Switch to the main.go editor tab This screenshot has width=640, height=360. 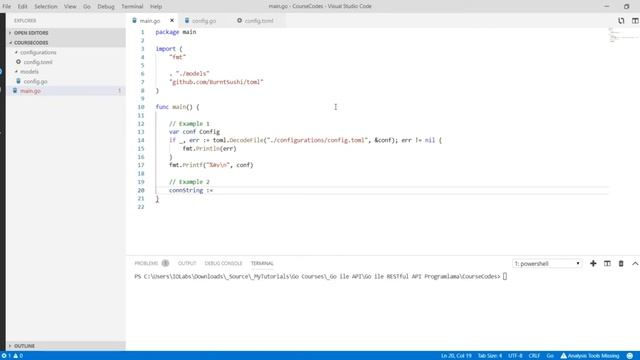(x=149, y=21)
